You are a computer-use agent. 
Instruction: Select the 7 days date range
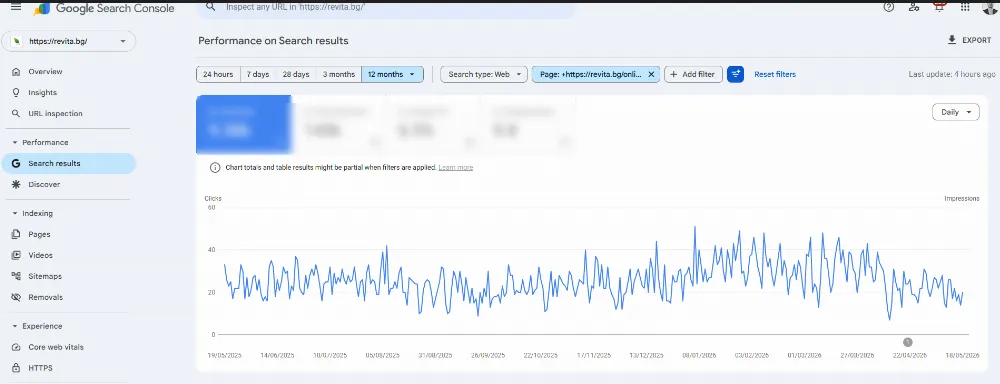point(258,74)
